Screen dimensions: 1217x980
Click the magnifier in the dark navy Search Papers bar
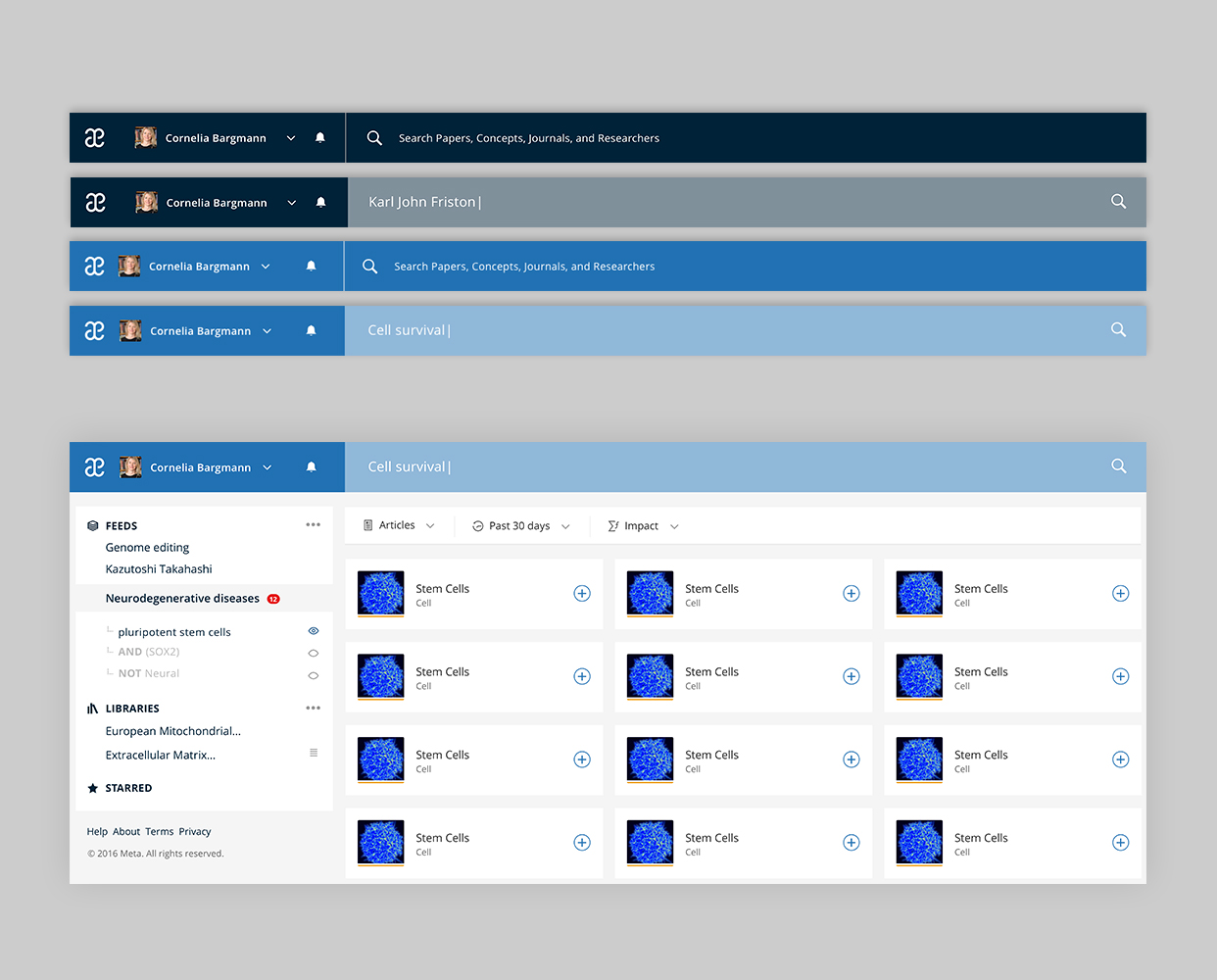tap(374, 138)
